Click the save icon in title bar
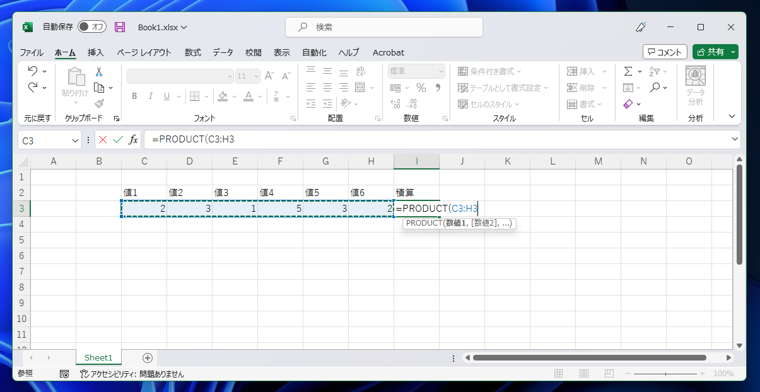Image resolution: width=760 pixels, height=392 pixels. coord(120,27)
